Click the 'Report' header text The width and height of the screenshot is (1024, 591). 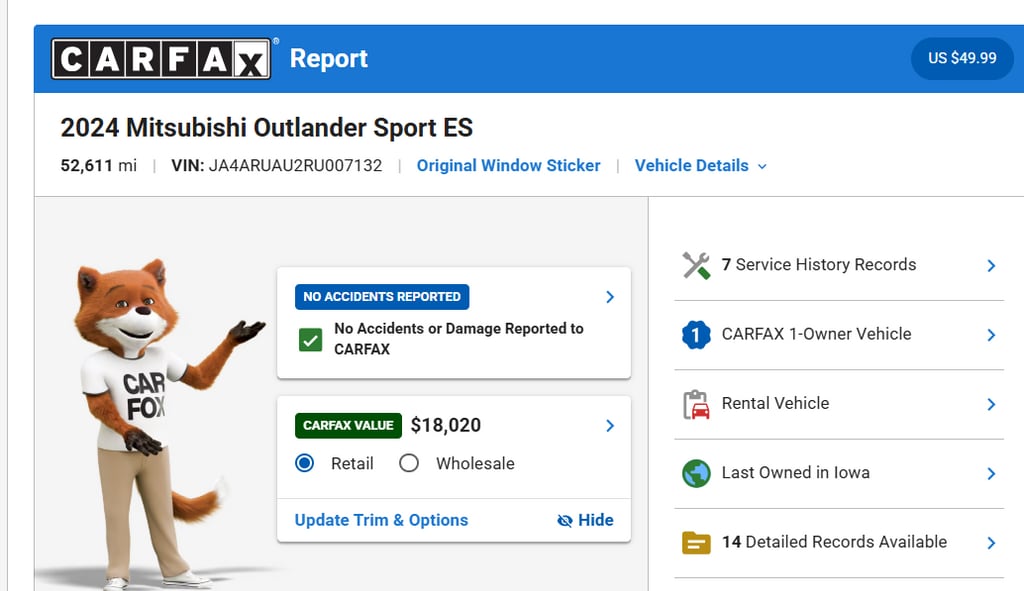tap(328, 58)
